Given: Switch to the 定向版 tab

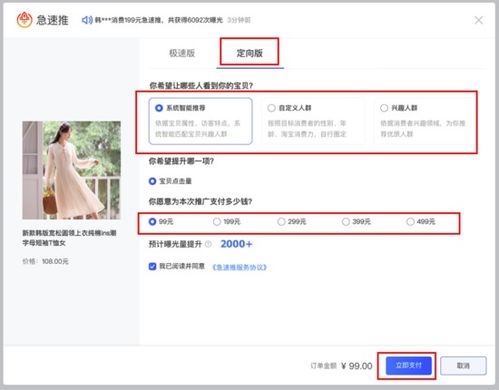Looking at the screenshot, I should click(x=250, y=53).
